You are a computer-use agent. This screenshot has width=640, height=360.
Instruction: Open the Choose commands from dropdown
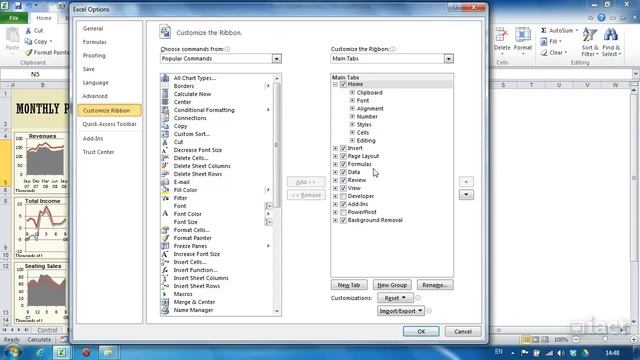(277, 59)
